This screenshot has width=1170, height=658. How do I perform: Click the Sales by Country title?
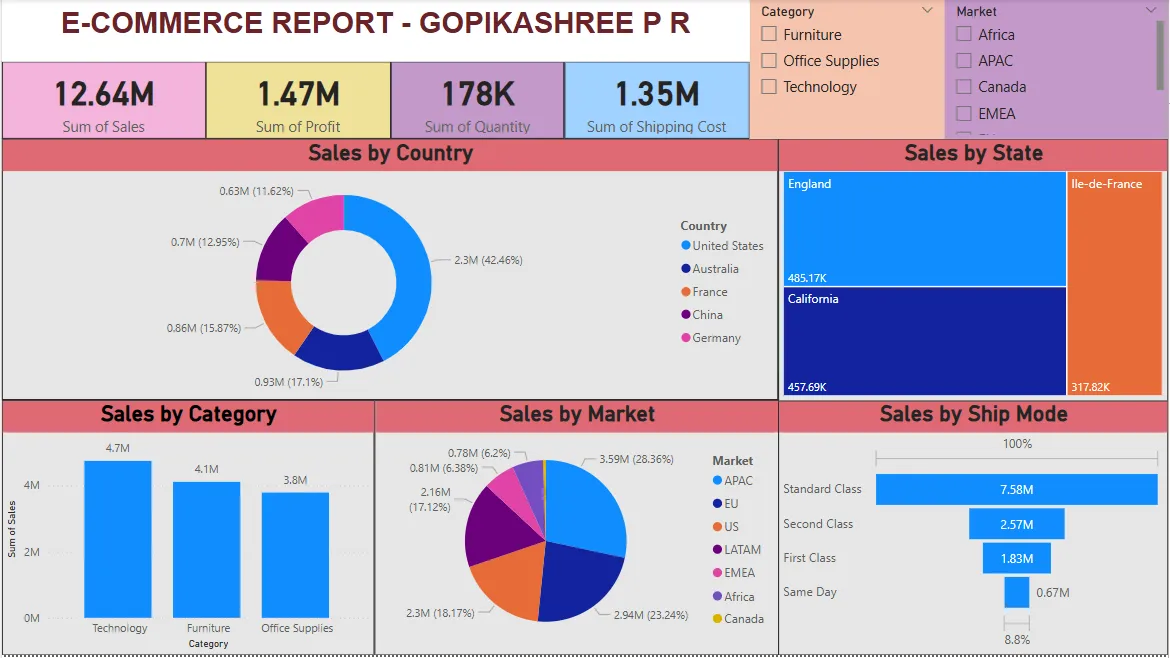tap(390, 153)
